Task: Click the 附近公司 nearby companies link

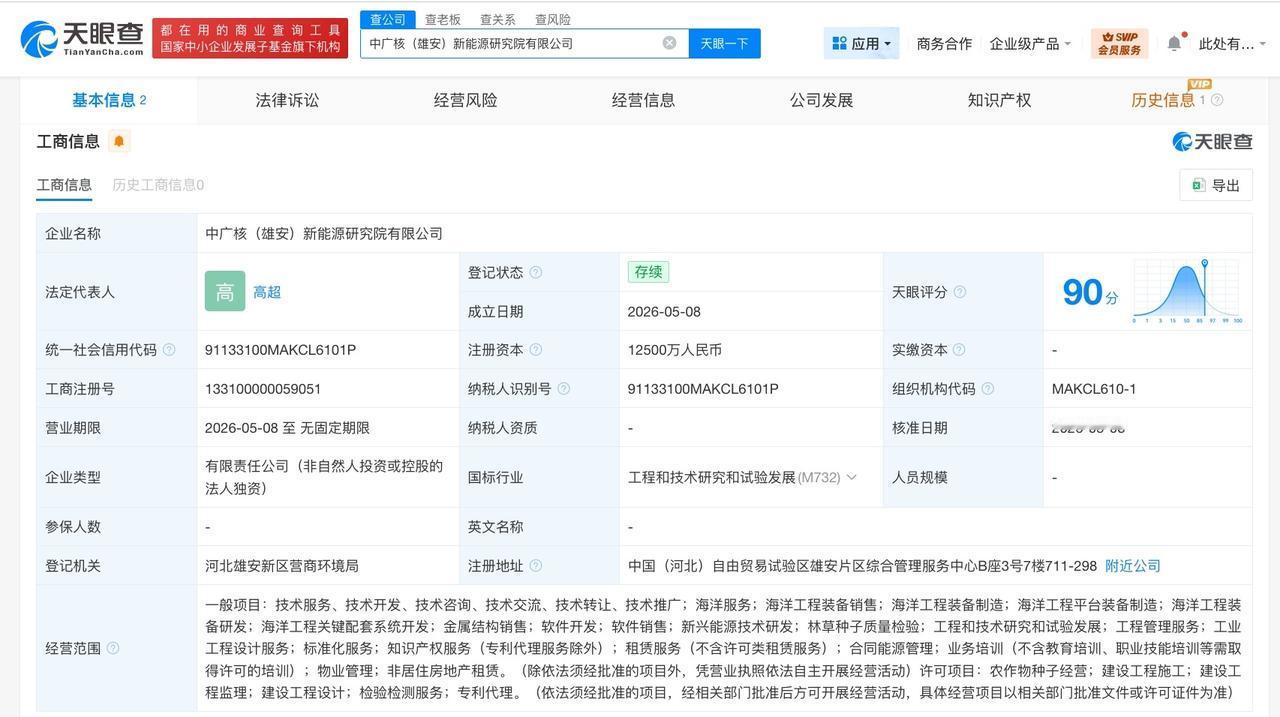Action: pos(1133,566)
